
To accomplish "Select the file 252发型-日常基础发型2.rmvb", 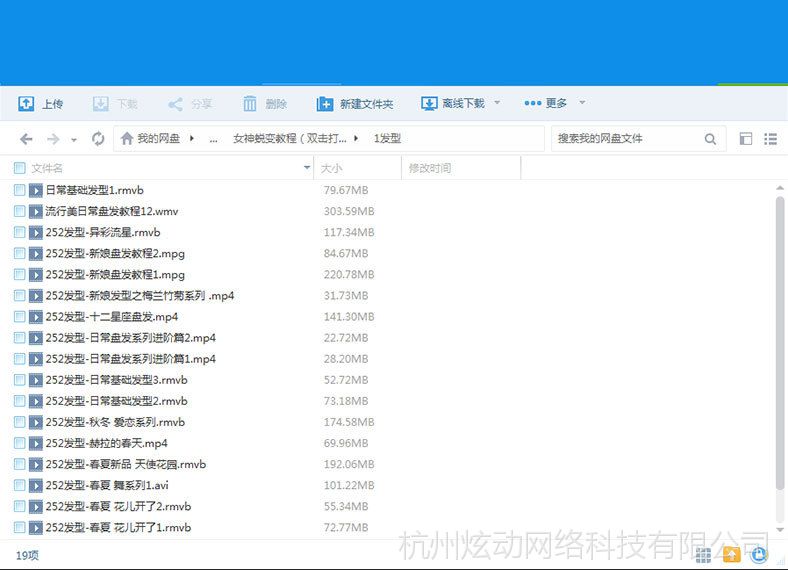I will pos(117,401).
